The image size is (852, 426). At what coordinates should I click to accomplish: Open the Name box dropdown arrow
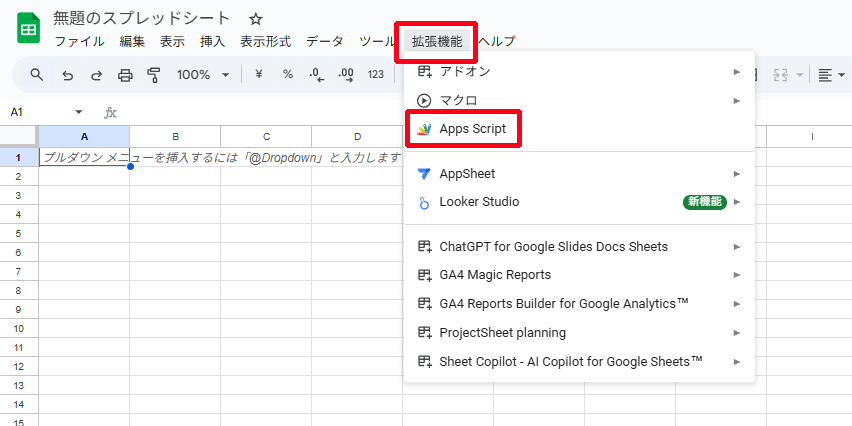[x=79, y=112]
